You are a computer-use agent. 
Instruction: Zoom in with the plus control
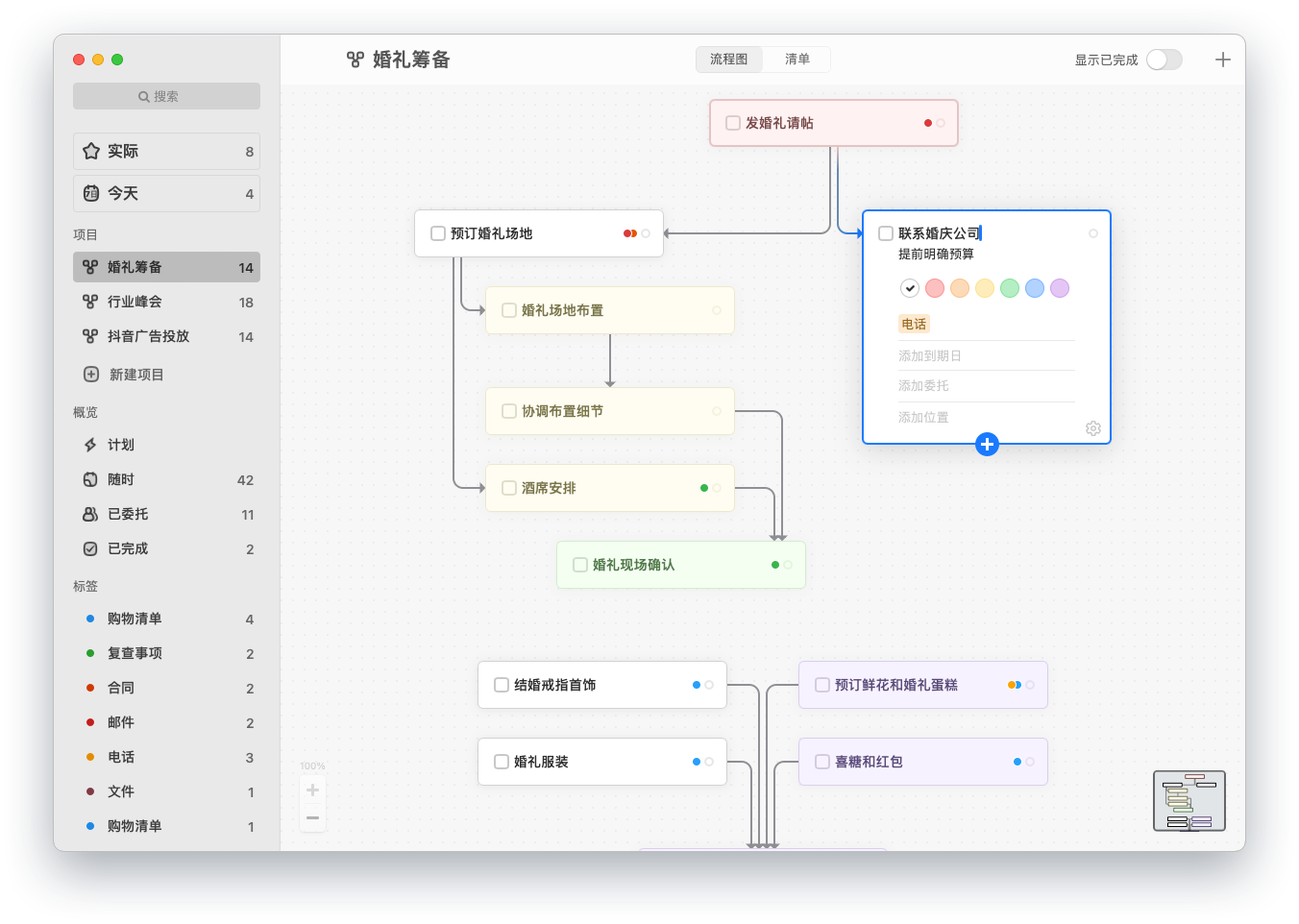tap(312, 790)
